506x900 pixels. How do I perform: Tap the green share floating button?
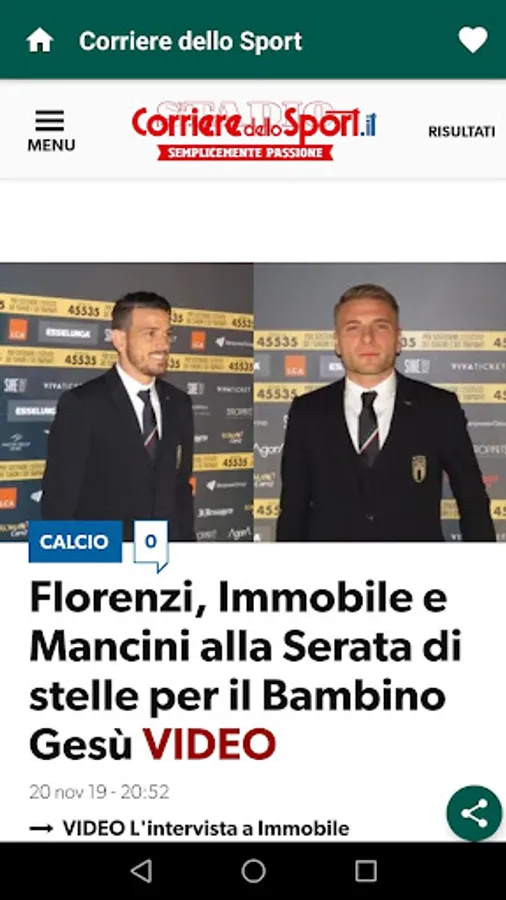[474, 813]
